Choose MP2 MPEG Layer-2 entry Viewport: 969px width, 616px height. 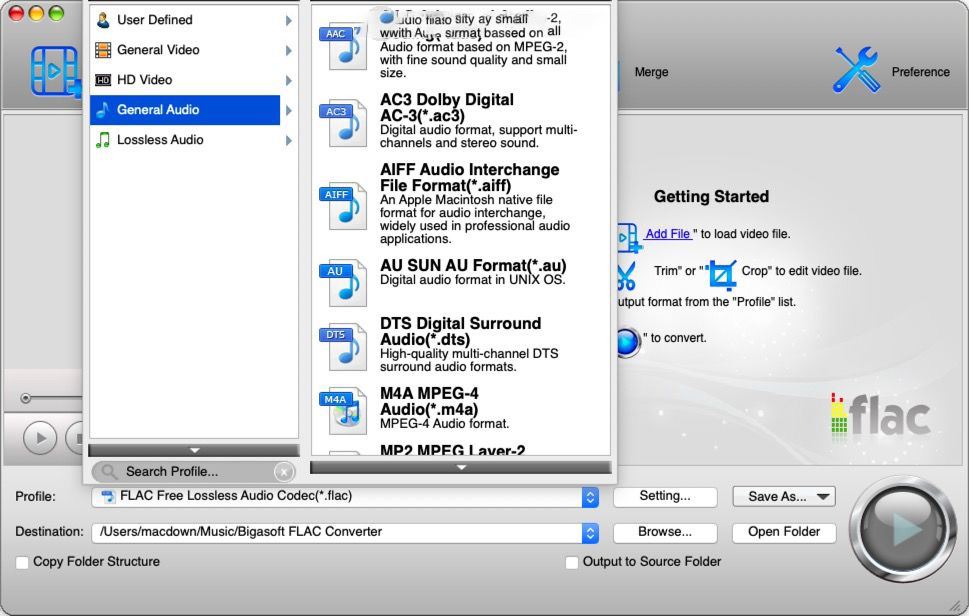click(452, 450)
